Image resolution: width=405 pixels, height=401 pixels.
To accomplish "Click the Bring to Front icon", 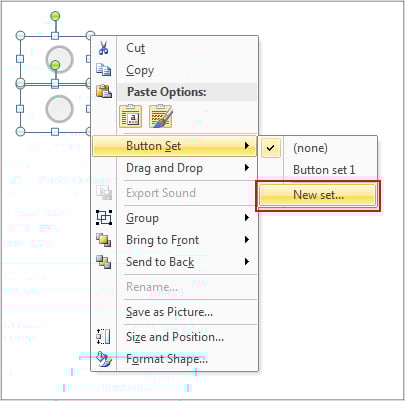I will 104,240.
